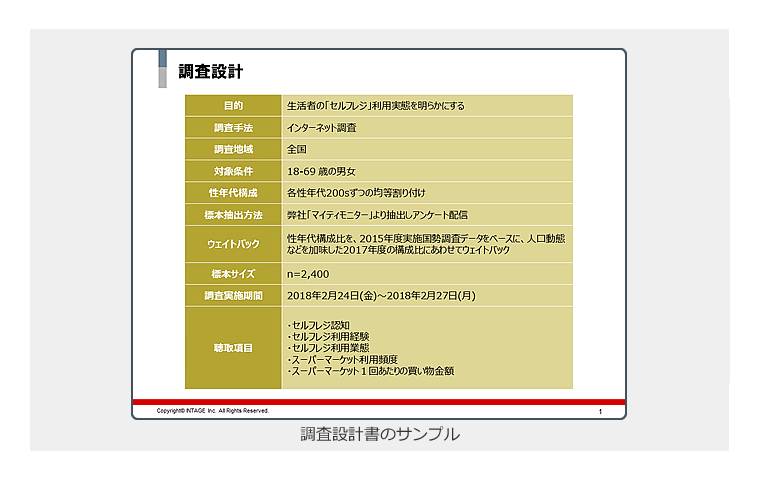Click the text 生活者の「セルフレジ」利用実態を明らかにする
Image resolution: width=760 pixels, height=480 pixels.
[376, 106]
